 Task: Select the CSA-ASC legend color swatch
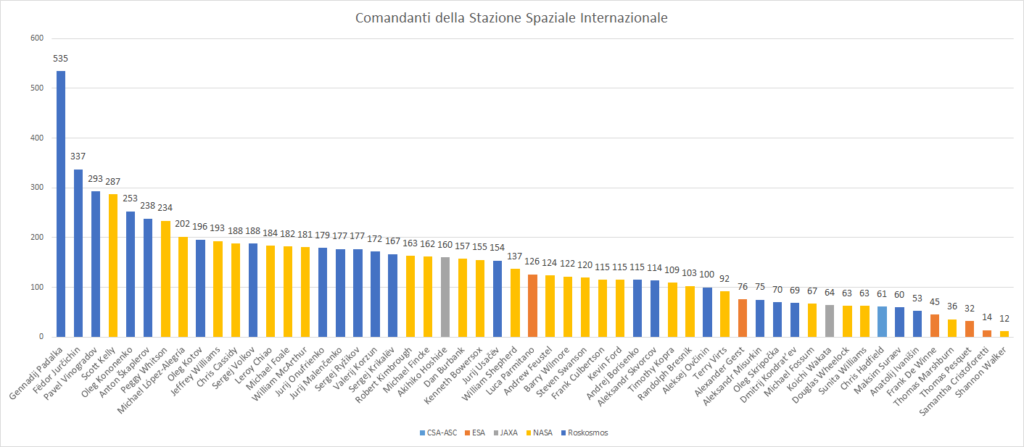click(421, 432)
